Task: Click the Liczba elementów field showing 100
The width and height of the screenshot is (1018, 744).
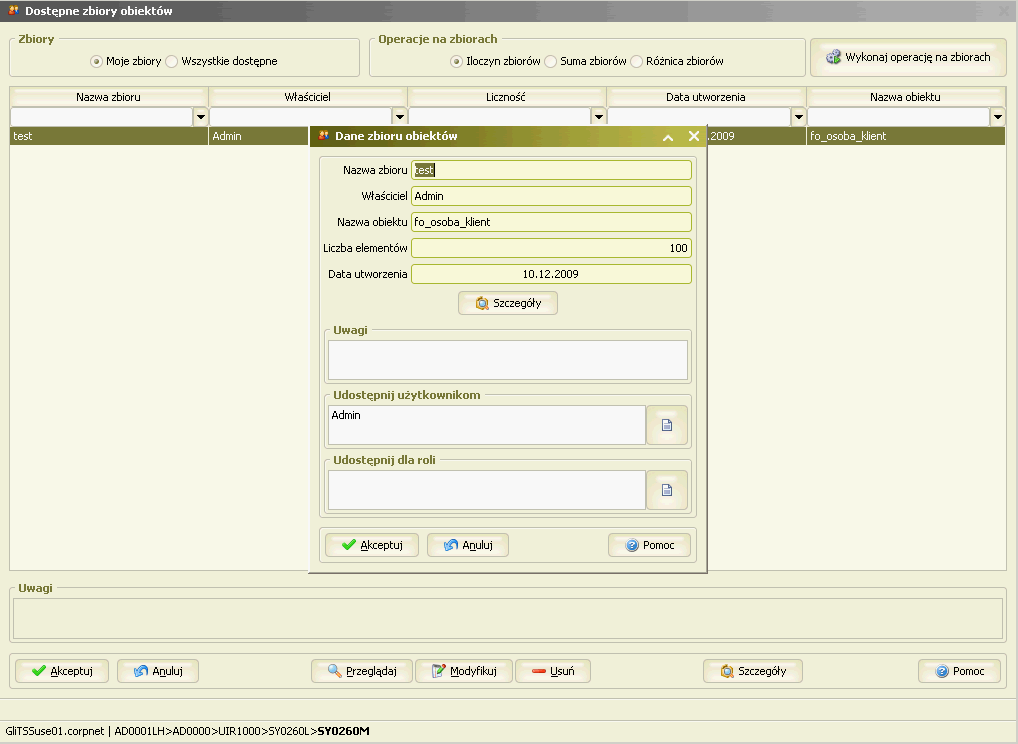Action: pyautogui.click(x=551, y=248)
